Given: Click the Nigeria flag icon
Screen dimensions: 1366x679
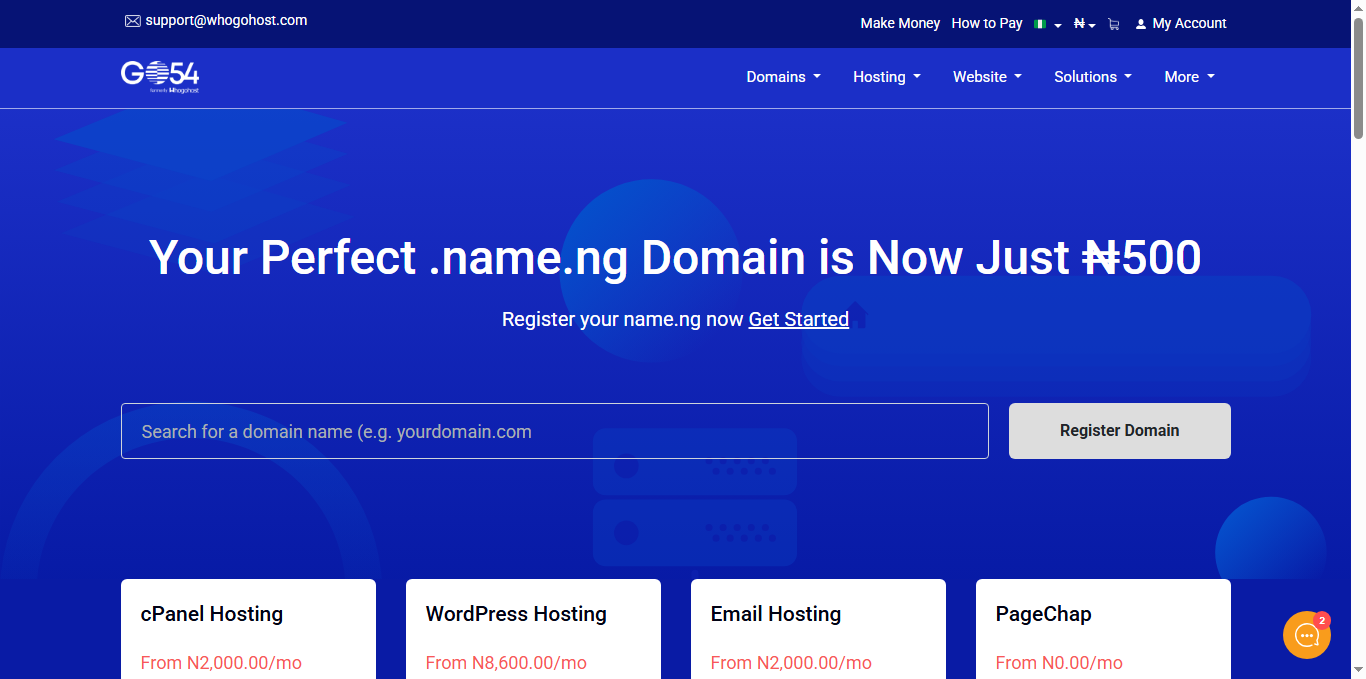Looking at the screenshot, I should (1041, 23).
